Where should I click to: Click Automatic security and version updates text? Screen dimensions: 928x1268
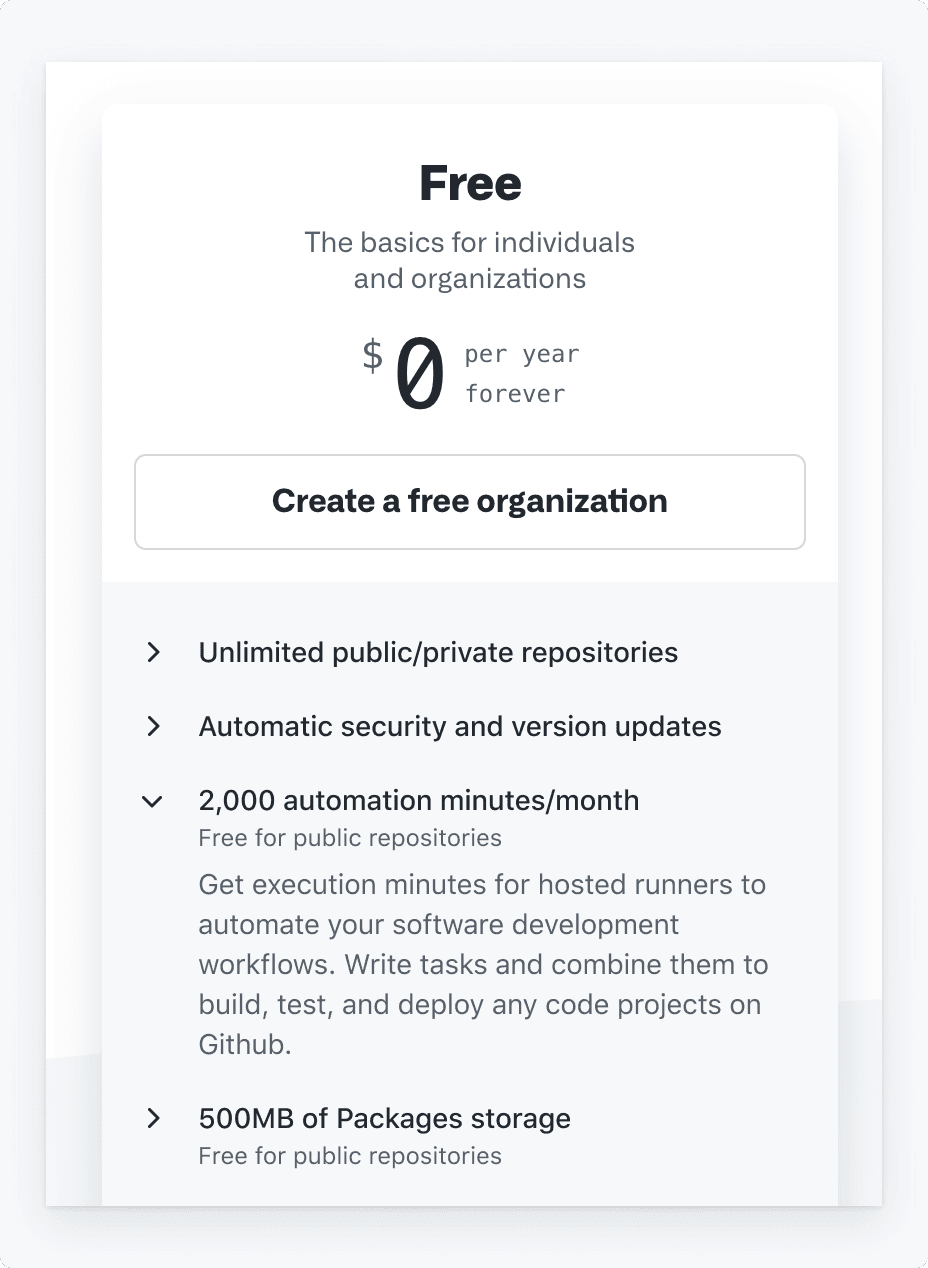(460, 727)
